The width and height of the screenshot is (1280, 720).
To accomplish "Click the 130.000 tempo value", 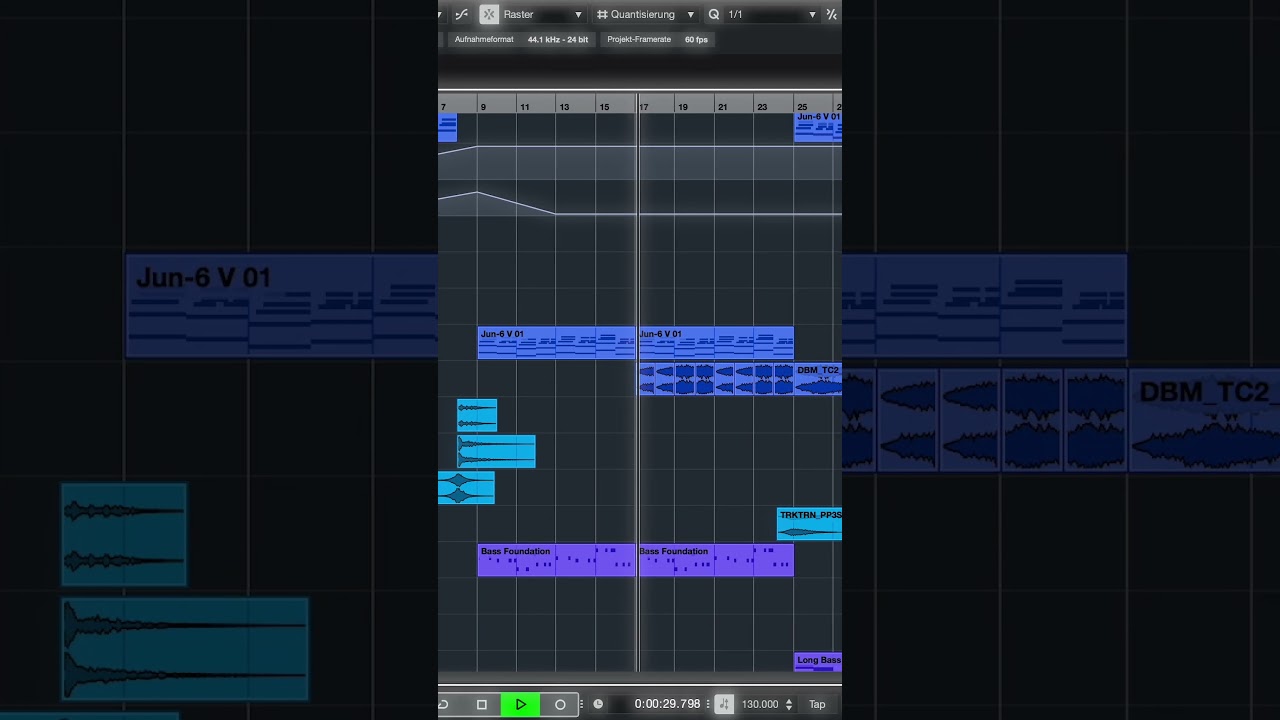I will click(760, 704).
